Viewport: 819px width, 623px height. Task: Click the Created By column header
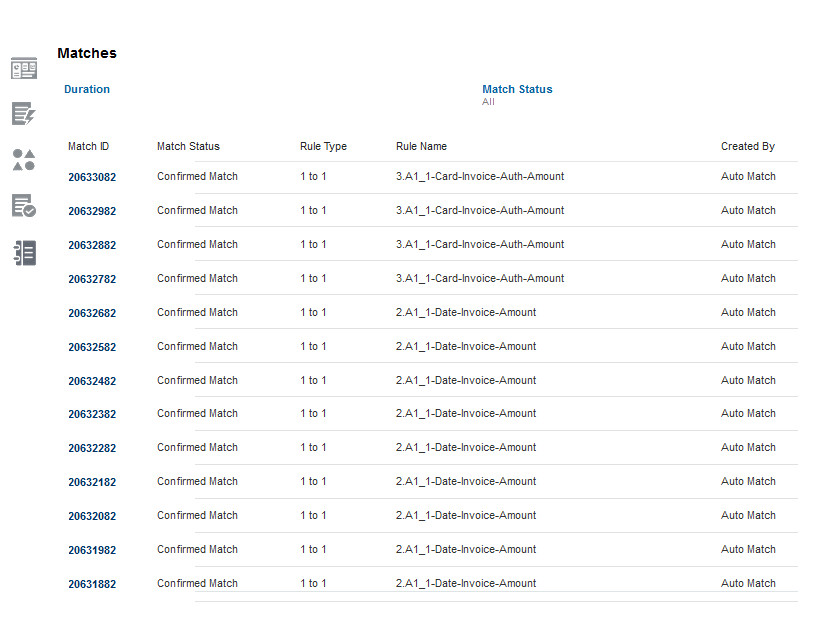click(747, 146)
